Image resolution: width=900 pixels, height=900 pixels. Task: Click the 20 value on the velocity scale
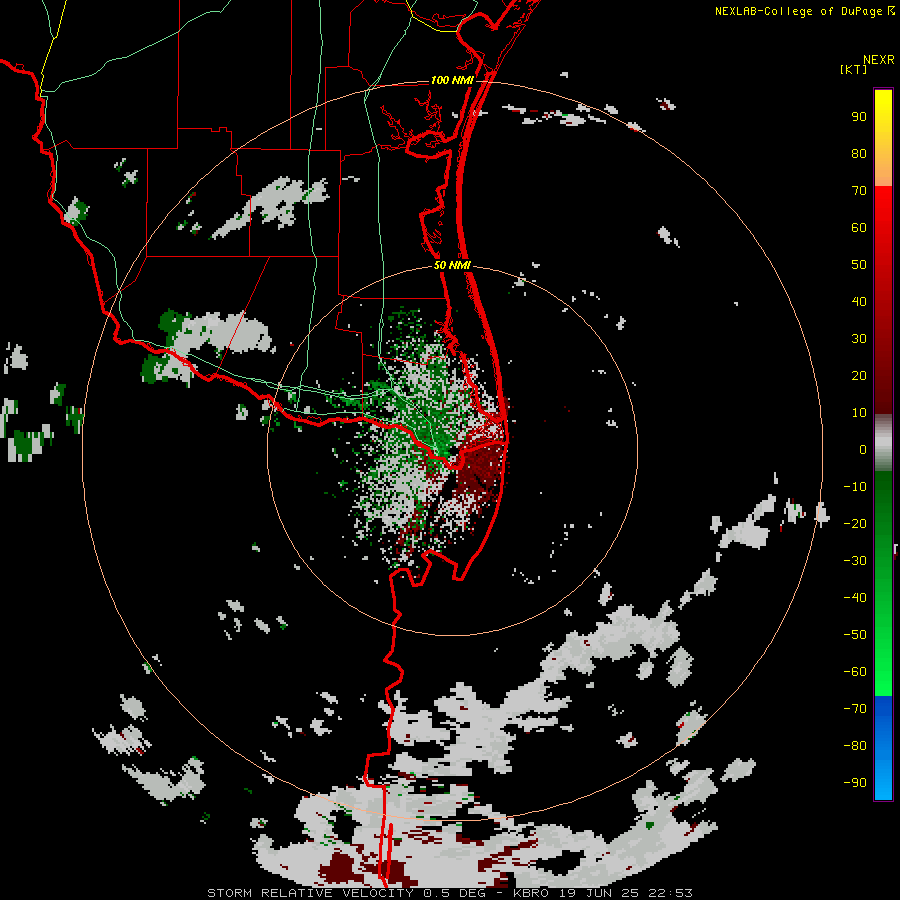coord(859,375)
